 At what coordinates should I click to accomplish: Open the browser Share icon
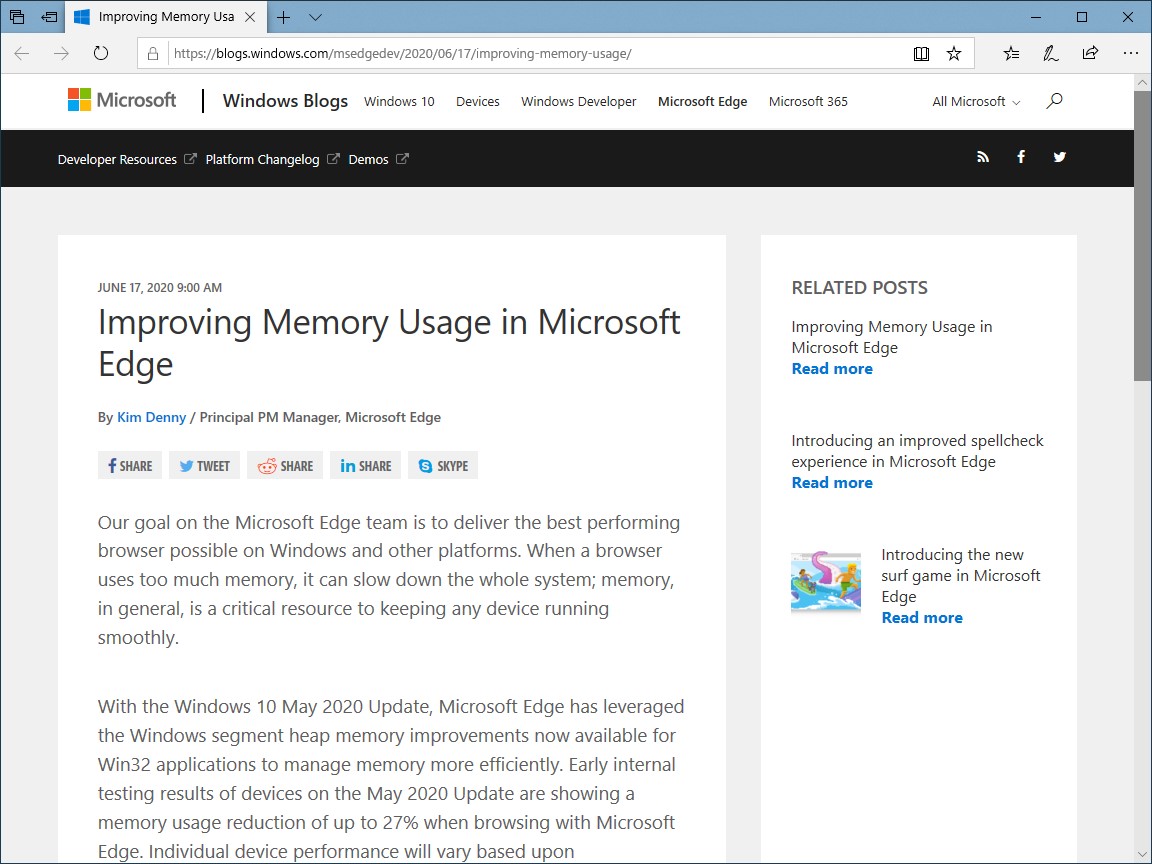(1090, 53)
